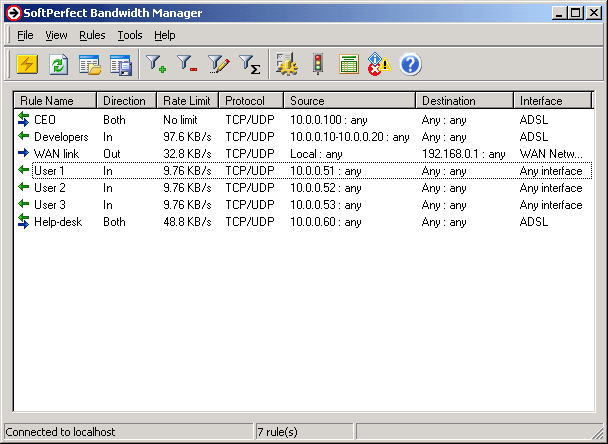This screenshot has width=608, height=444.
Task: Click the delete rule funnel minus icon
Action: tap(187, 64)
